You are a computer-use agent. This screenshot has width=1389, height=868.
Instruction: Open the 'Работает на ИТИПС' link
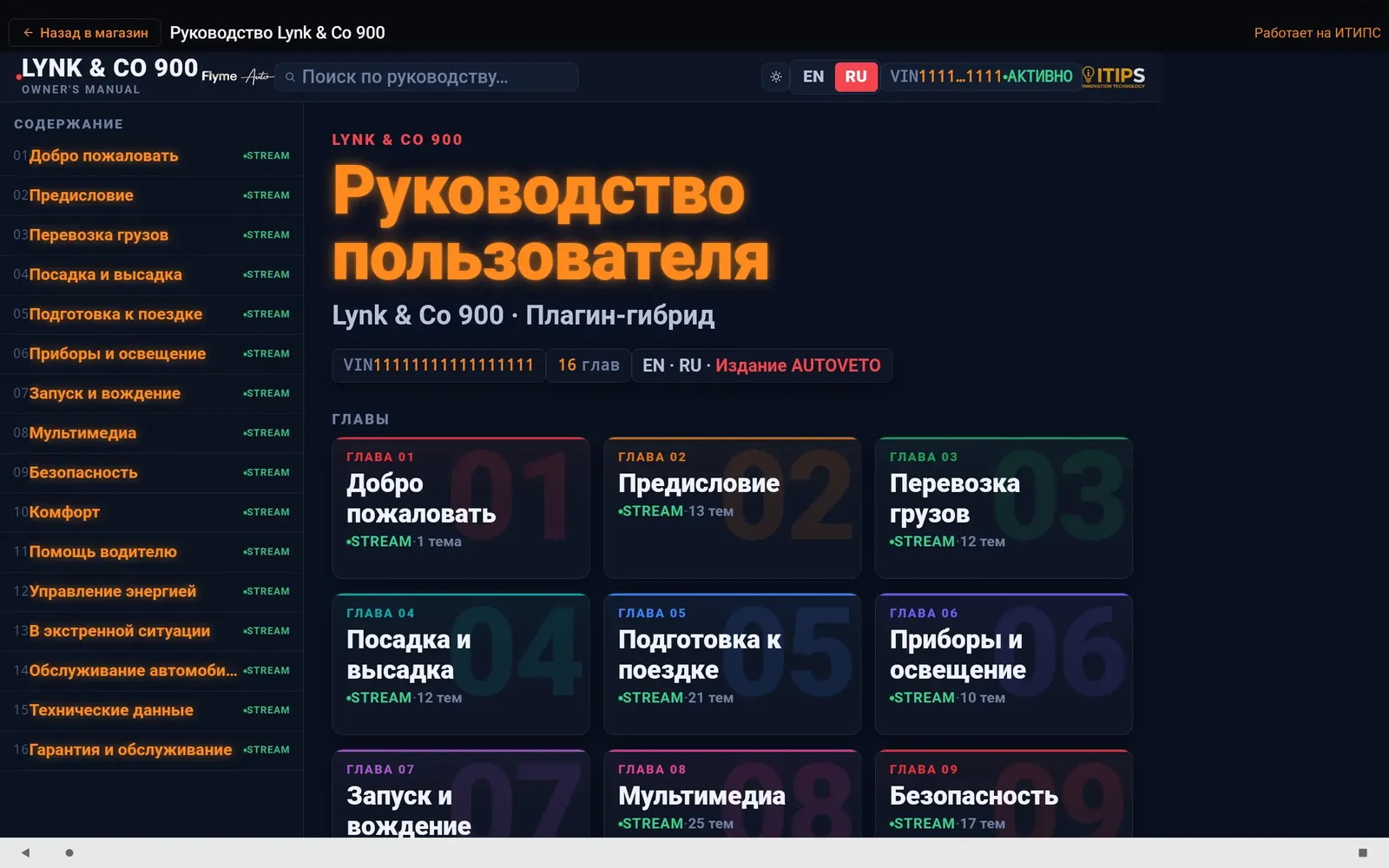pos(1317,33)
